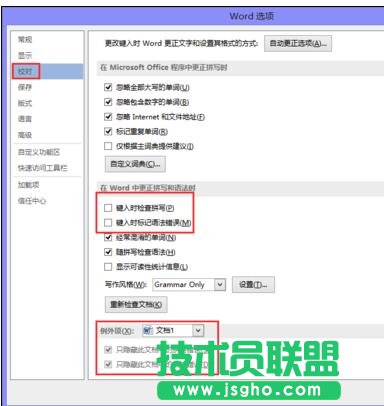Click the 写作风格(W) label
Screen dimensions: 384x406
[x=126, y=285]
